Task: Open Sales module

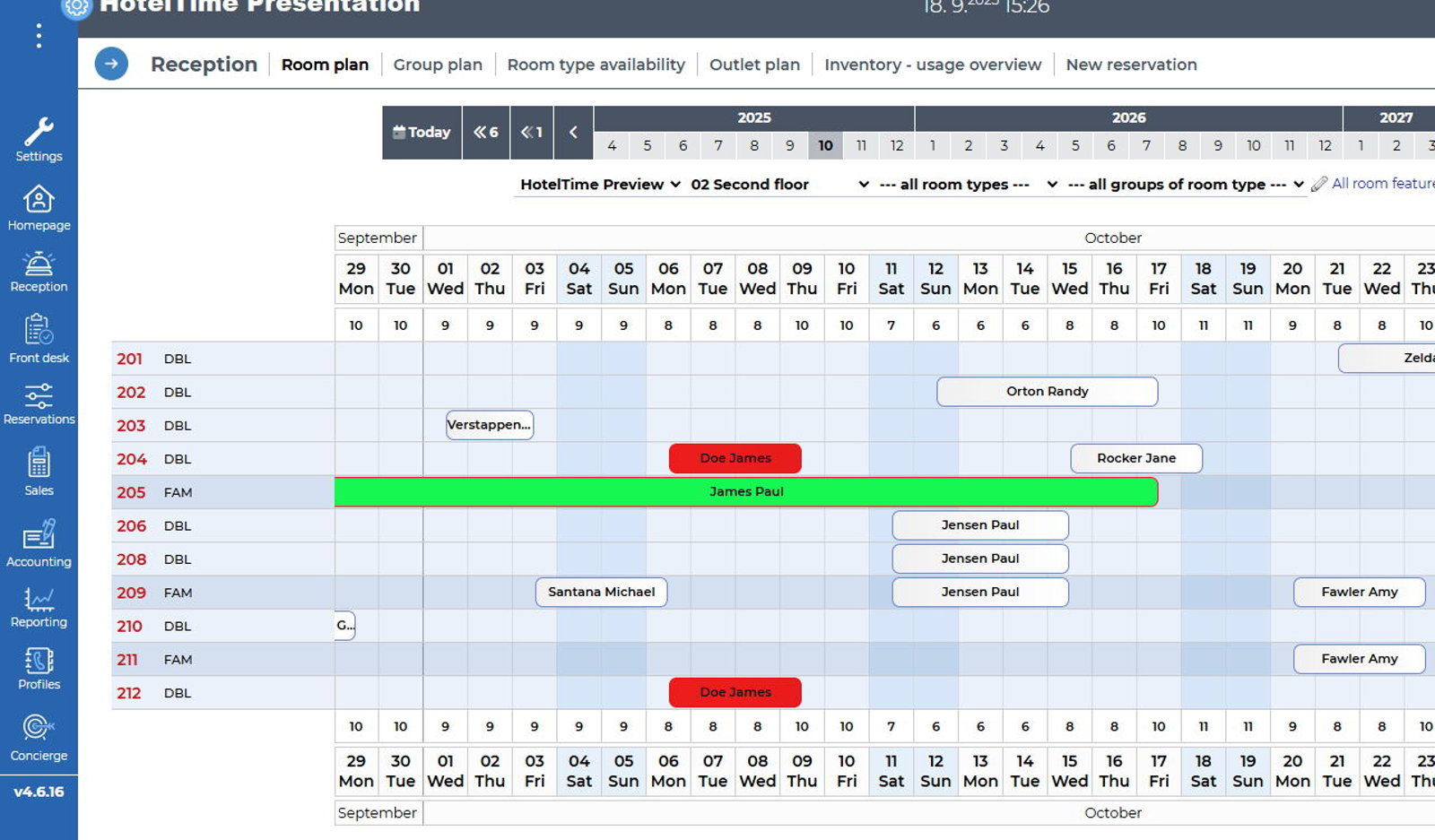Action: coord(39,472)
